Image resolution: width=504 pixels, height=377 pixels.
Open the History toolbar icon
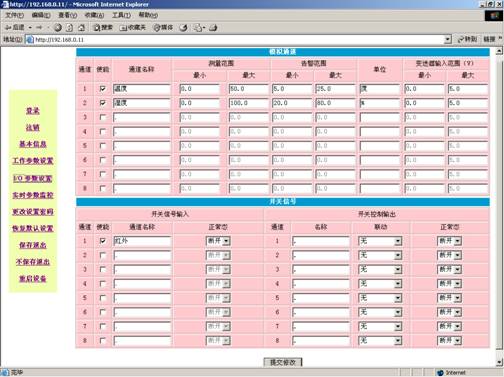point(183,28)
